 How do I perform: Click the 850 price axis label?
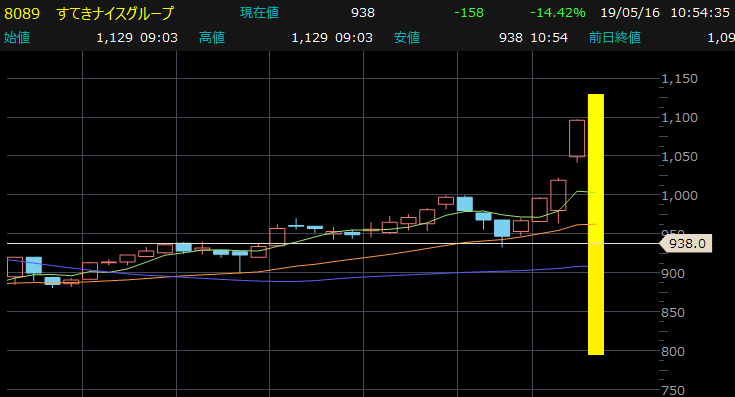pyautogui.click(x=673, y=312)
